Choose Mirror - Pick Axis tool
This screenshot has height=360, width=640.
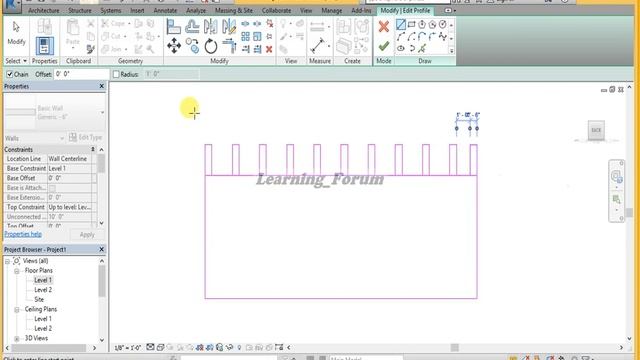click(211, 27)
